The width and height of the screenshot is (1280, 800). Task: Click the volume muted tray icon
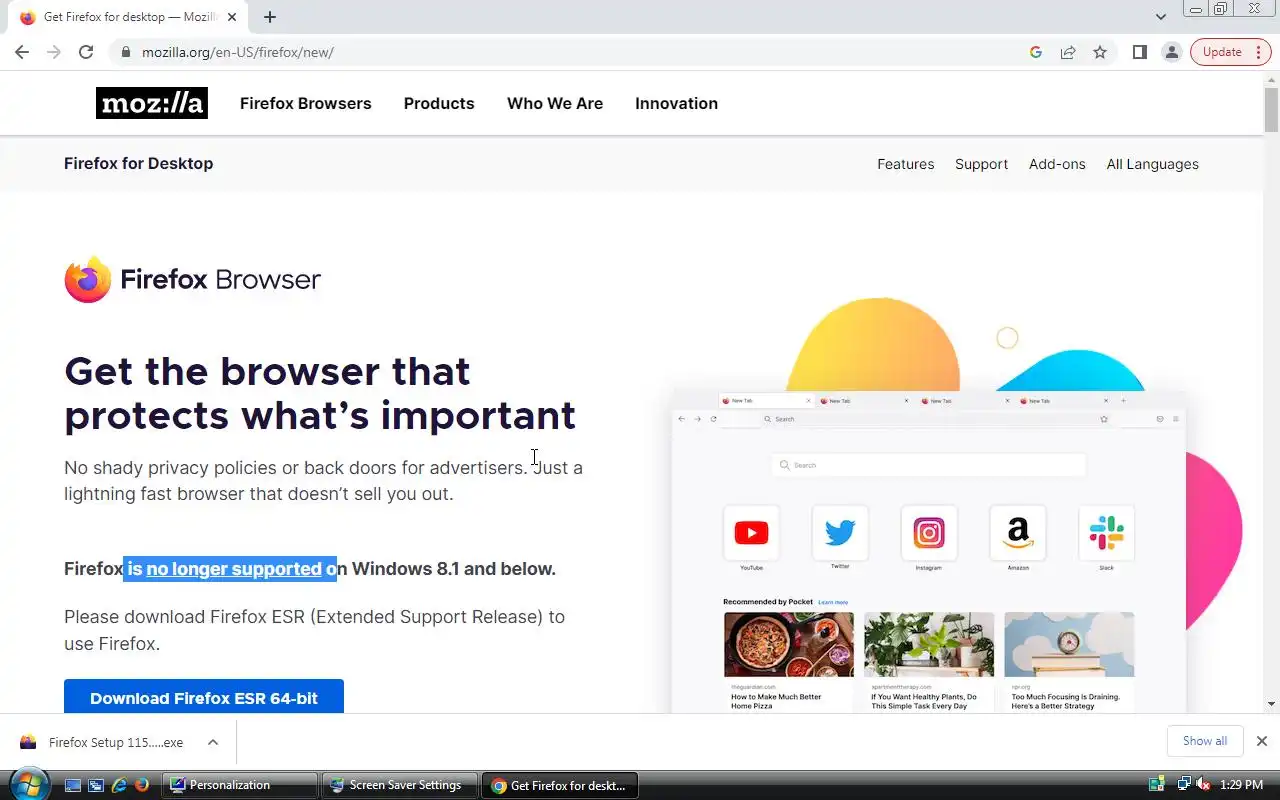pyautogui.click(x=1202, y=785)
